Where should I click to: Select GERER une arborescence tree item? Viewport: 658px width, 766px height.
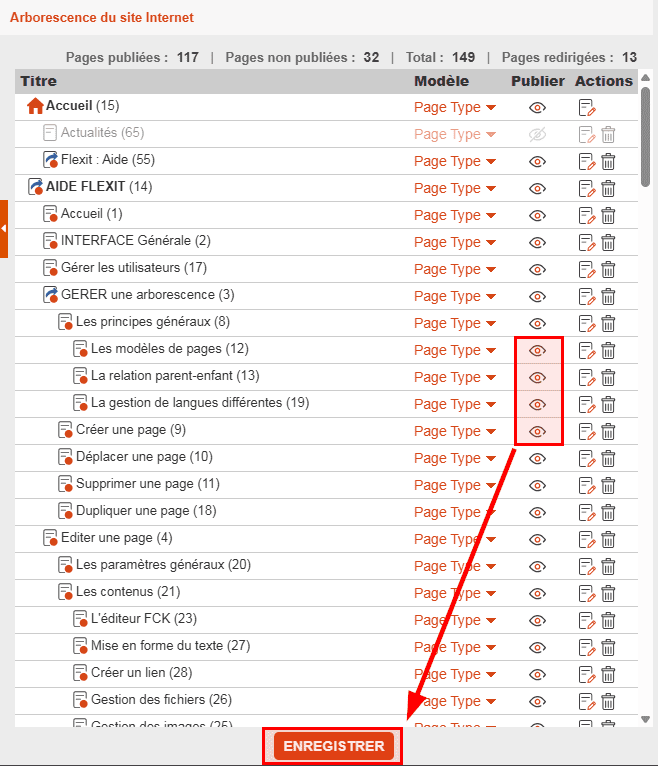click(147, 295)
